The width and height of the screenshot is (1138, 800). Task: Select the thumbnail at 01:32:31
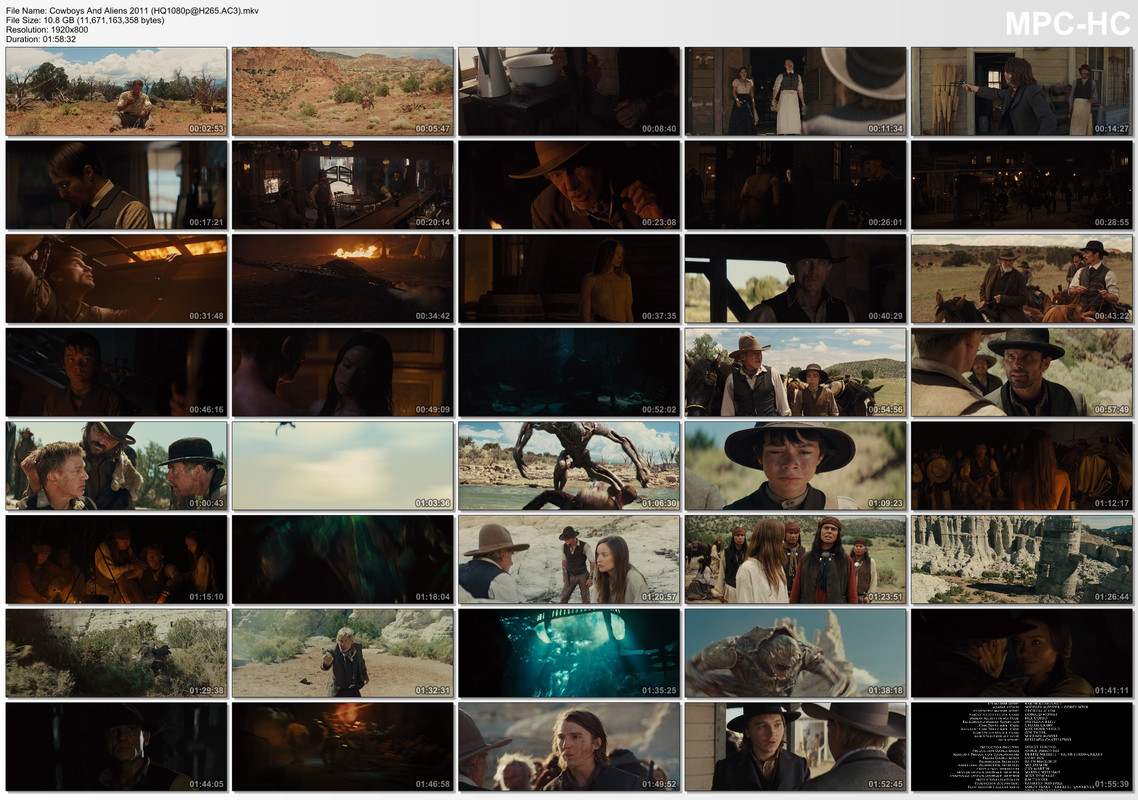(343, 653)
